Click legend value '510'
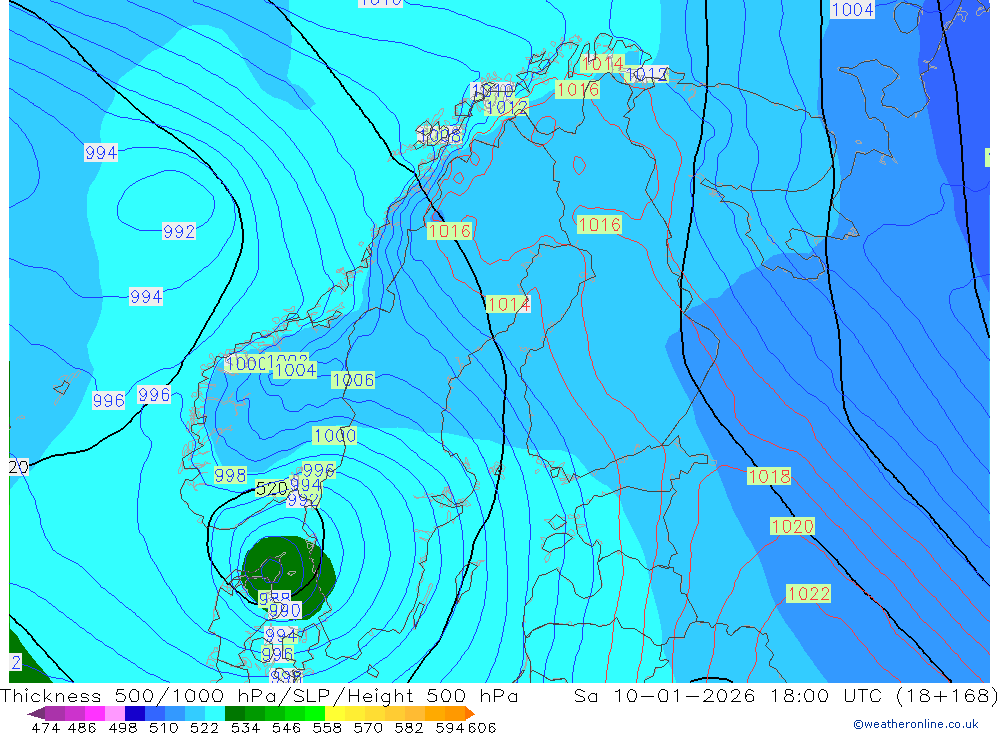The image size is (1000, 733). [x=164, y=727]
